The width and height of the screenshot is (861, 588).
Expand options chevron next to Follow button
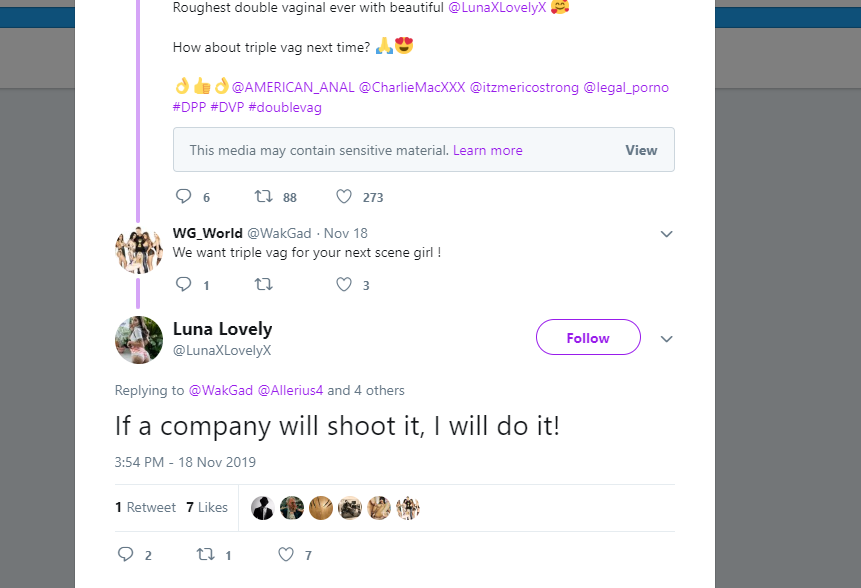pos(667,339)
